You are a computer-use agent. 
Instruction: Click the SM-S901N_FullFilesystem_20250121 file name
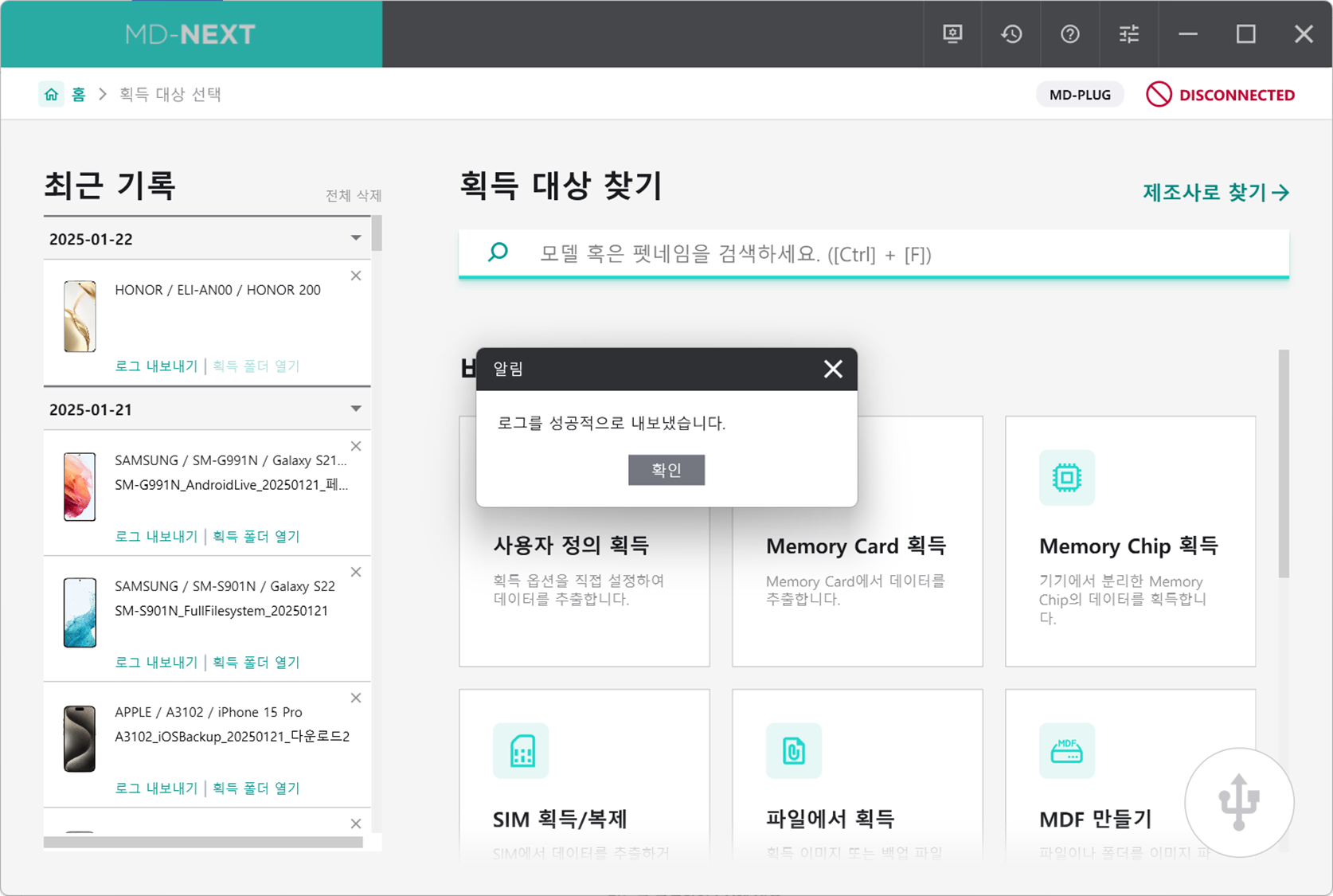coord(221,610)
